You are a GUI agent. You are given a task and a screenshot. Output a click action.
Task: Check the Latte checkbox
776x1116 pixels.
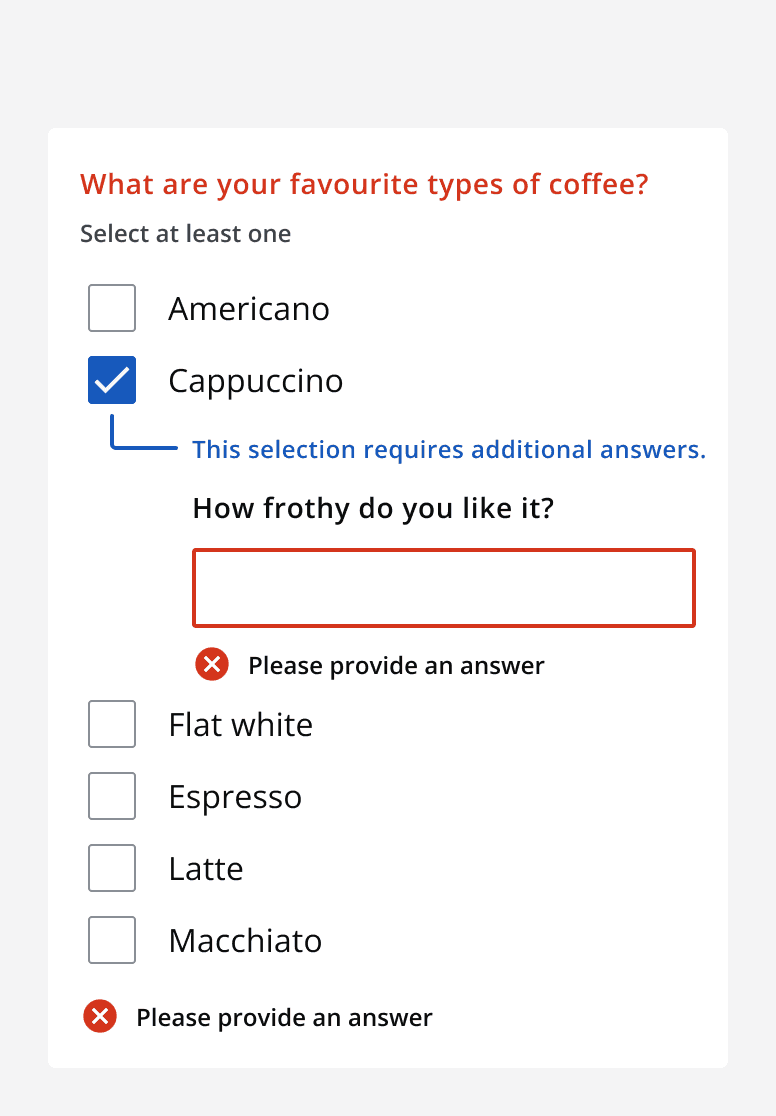tap(111, 868)
